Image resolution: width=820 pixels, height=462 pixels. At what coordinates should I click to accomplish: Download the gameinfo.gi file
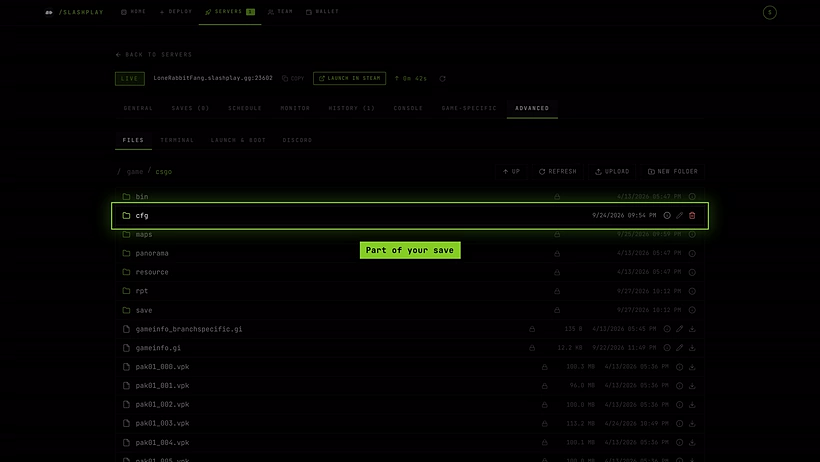click(x=692, y=348)
